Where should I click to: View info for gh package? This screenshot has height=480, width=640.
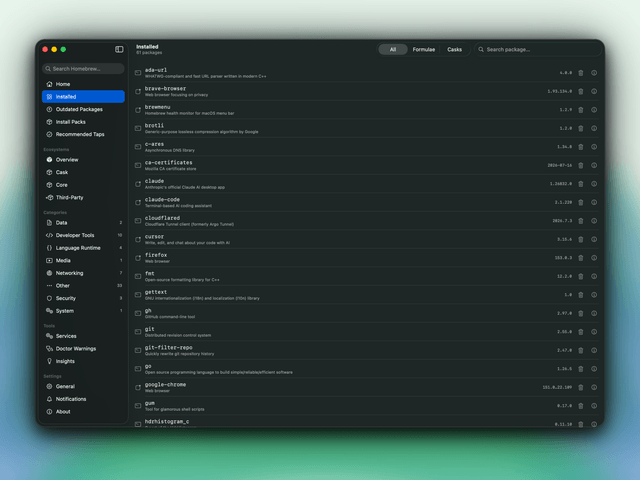tap(594, 313)
